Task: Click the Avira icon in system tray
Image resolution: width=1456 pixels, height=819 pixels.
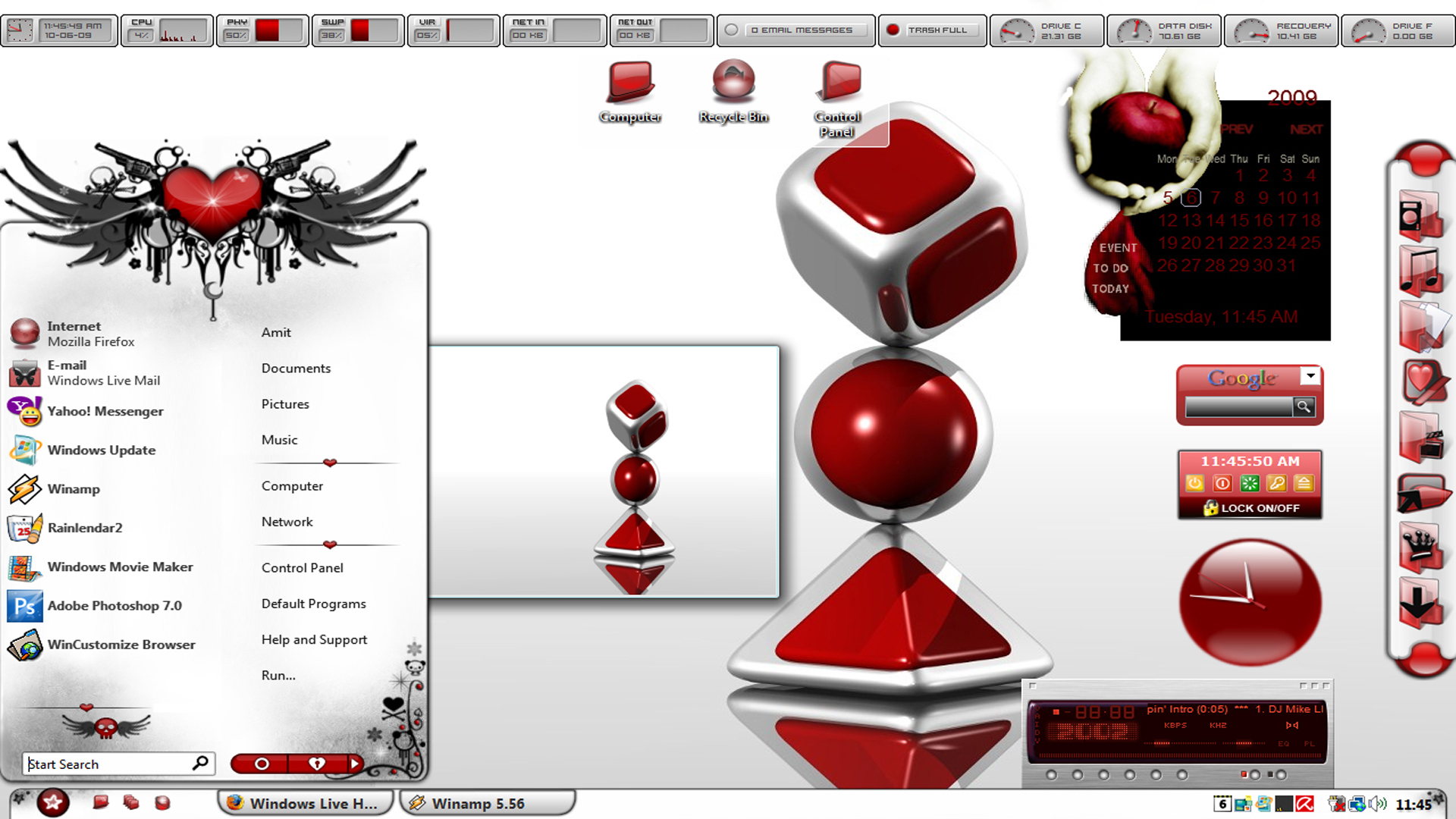Action: [1305, 804]
